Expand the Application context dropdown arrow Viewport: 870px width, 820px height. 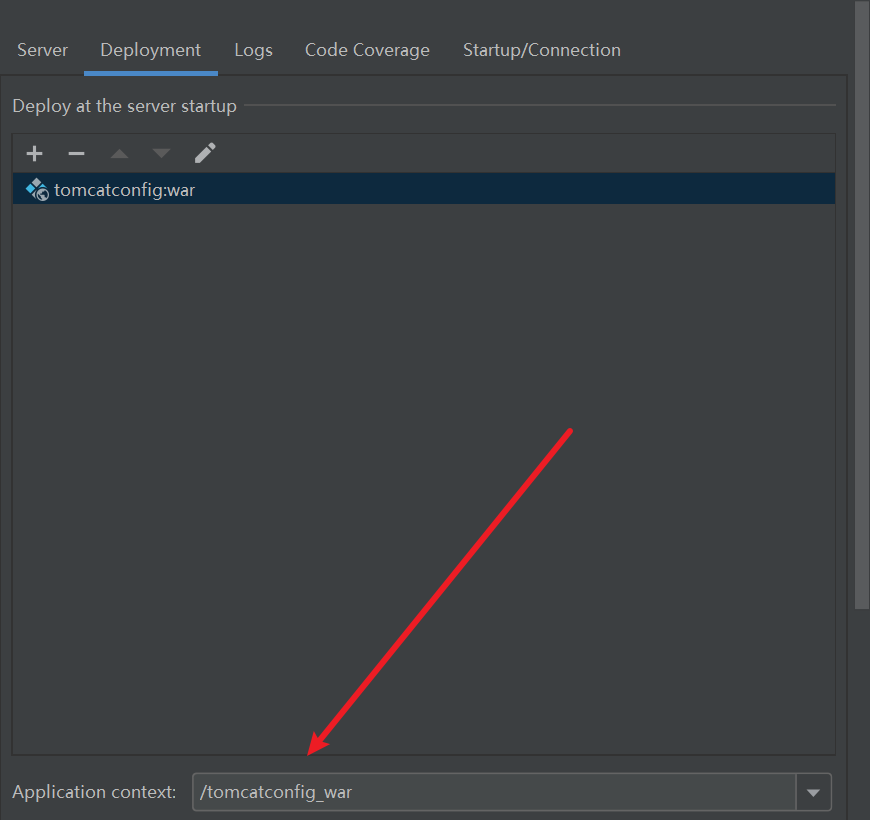[x=813, y=792]
